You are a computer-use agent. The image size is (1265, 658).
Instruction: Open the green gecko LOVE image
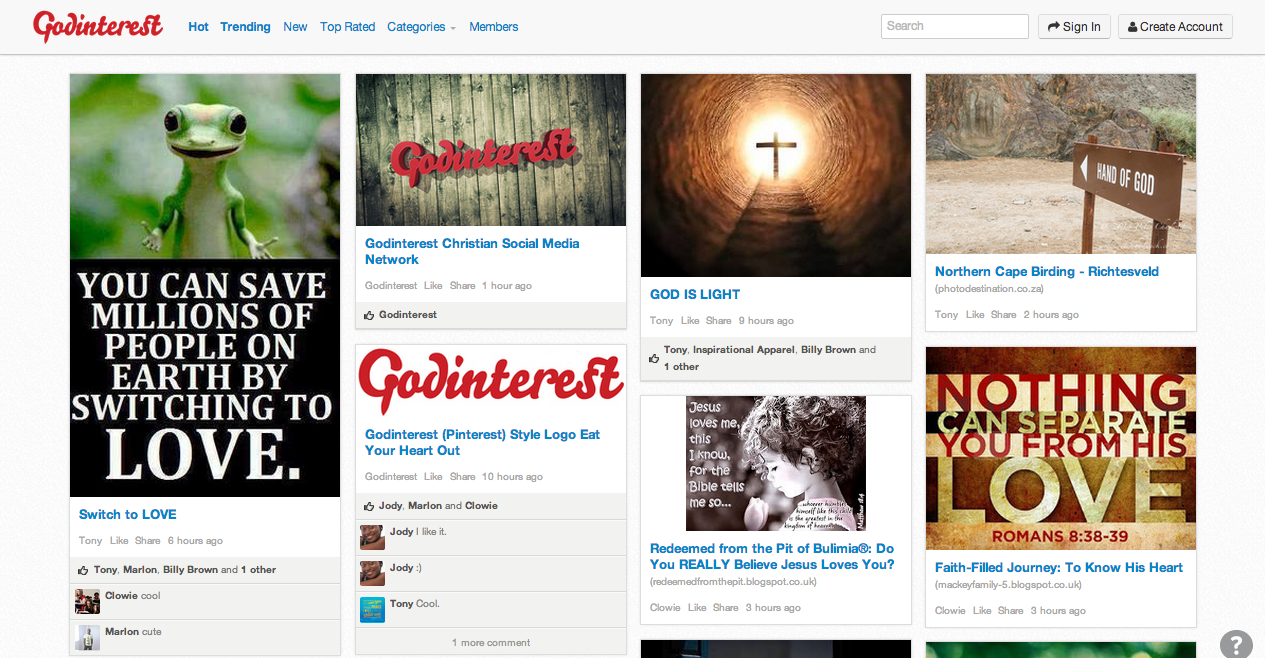pos(205,285)
